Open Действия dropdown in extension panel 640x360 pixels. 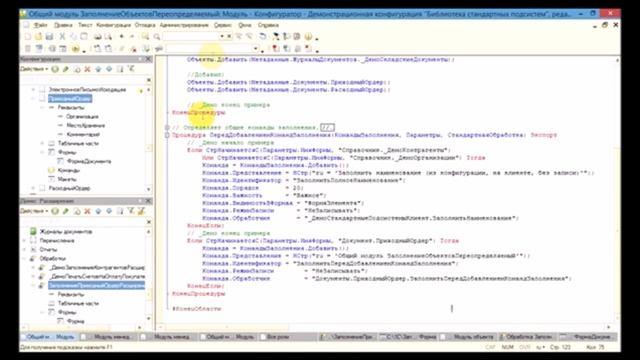(34, 211)
